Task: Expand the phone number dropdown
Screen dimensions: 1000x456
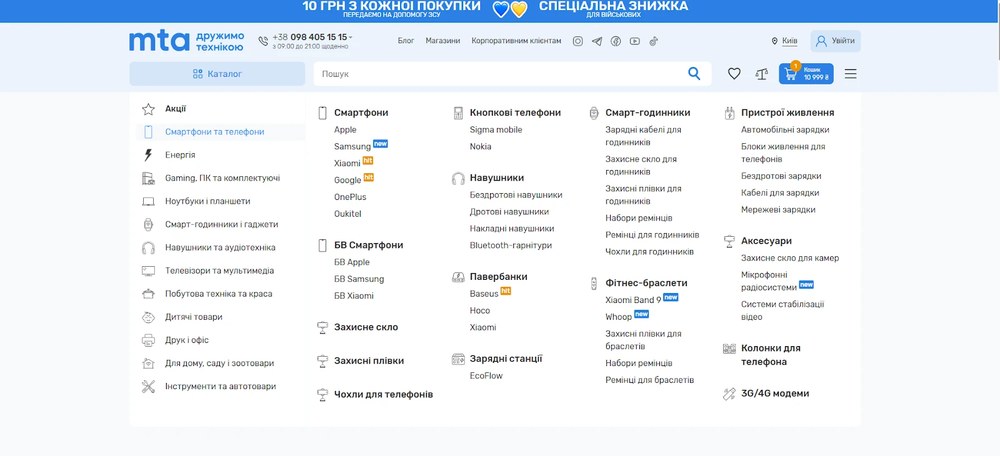Action: pos(350,37)
